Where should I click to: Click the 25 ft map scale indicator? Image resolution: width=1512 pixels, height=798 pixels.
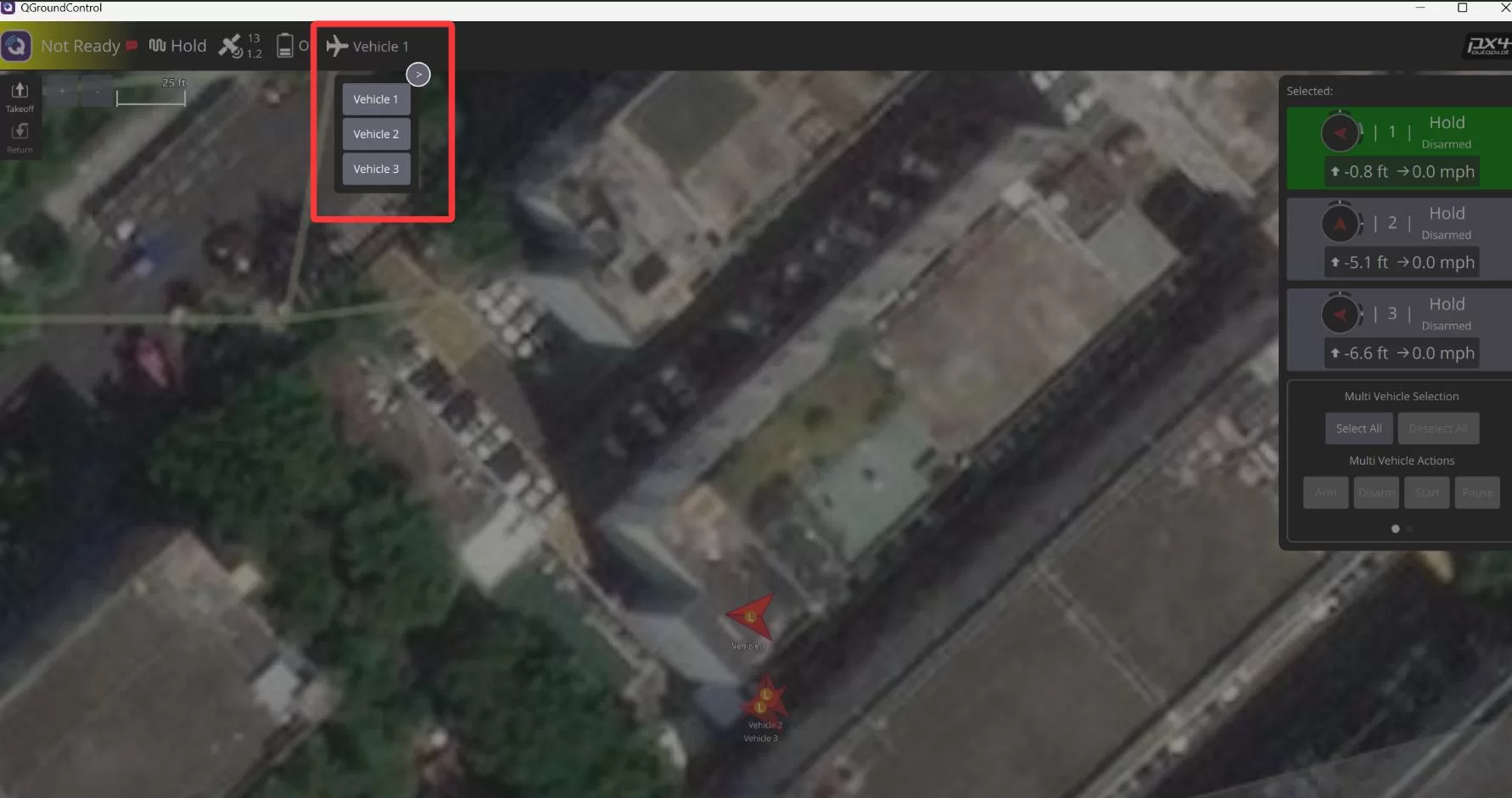pos(151,92)
